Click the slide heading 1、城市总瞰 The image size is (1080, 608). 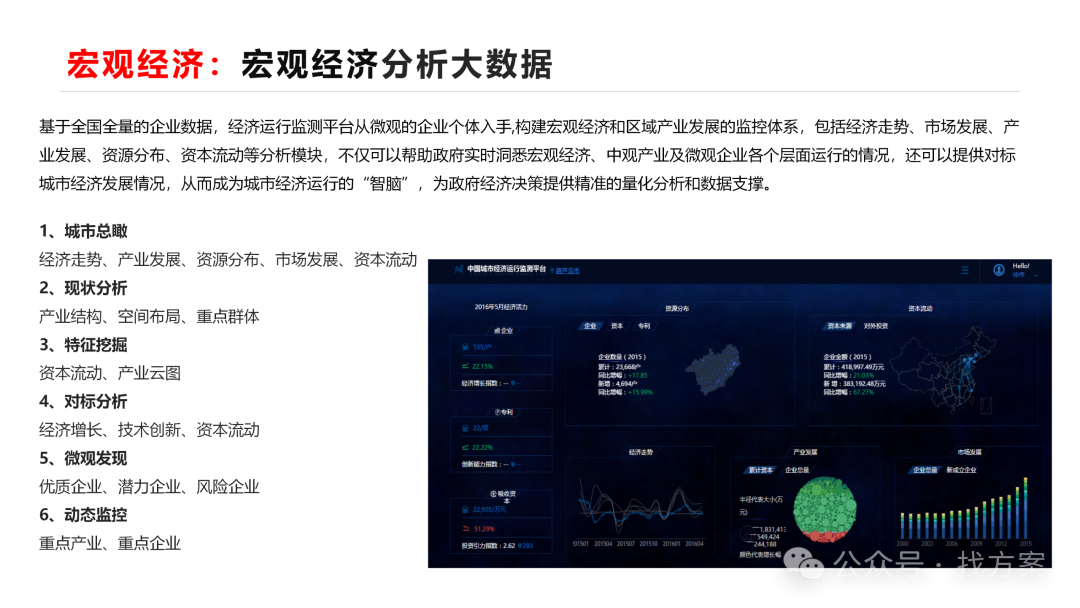click(x=83, y=231)
